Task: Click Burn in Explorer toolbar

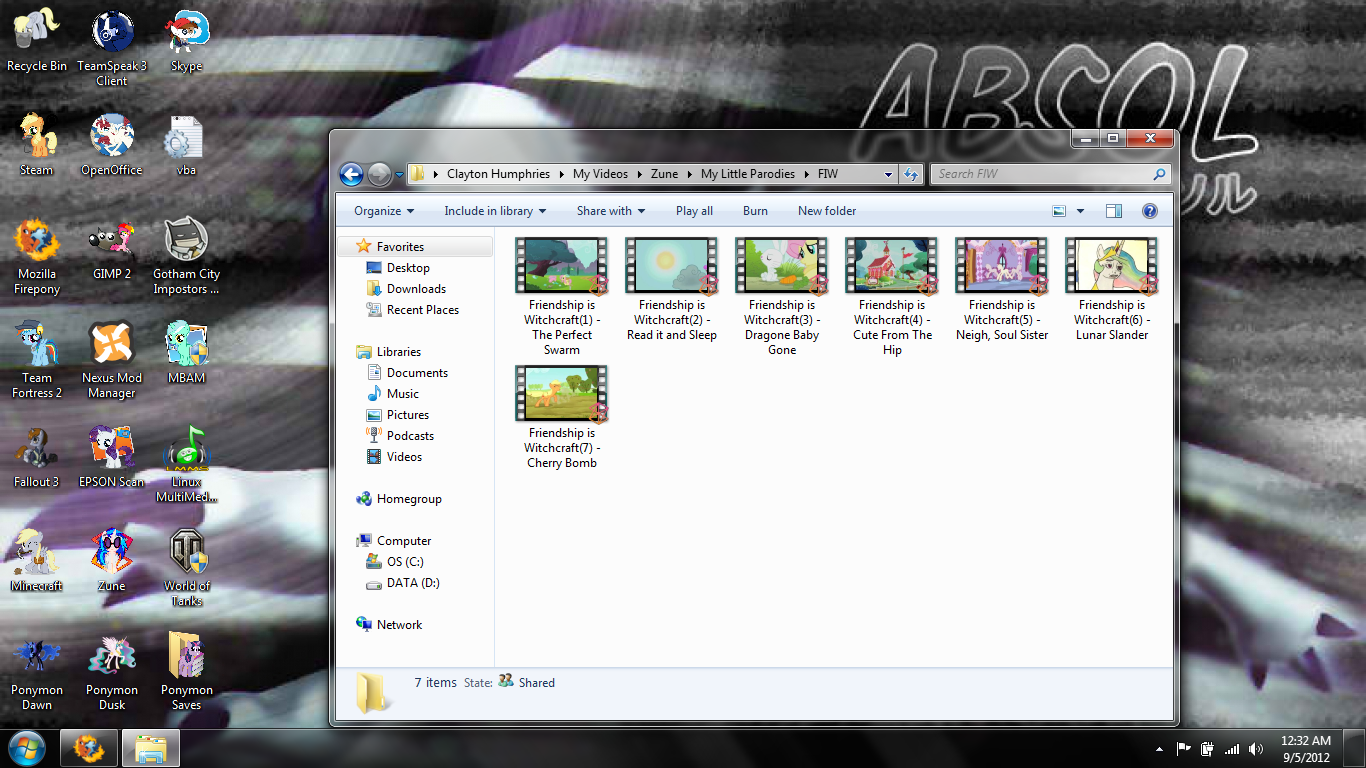Action: coord(755,211)
